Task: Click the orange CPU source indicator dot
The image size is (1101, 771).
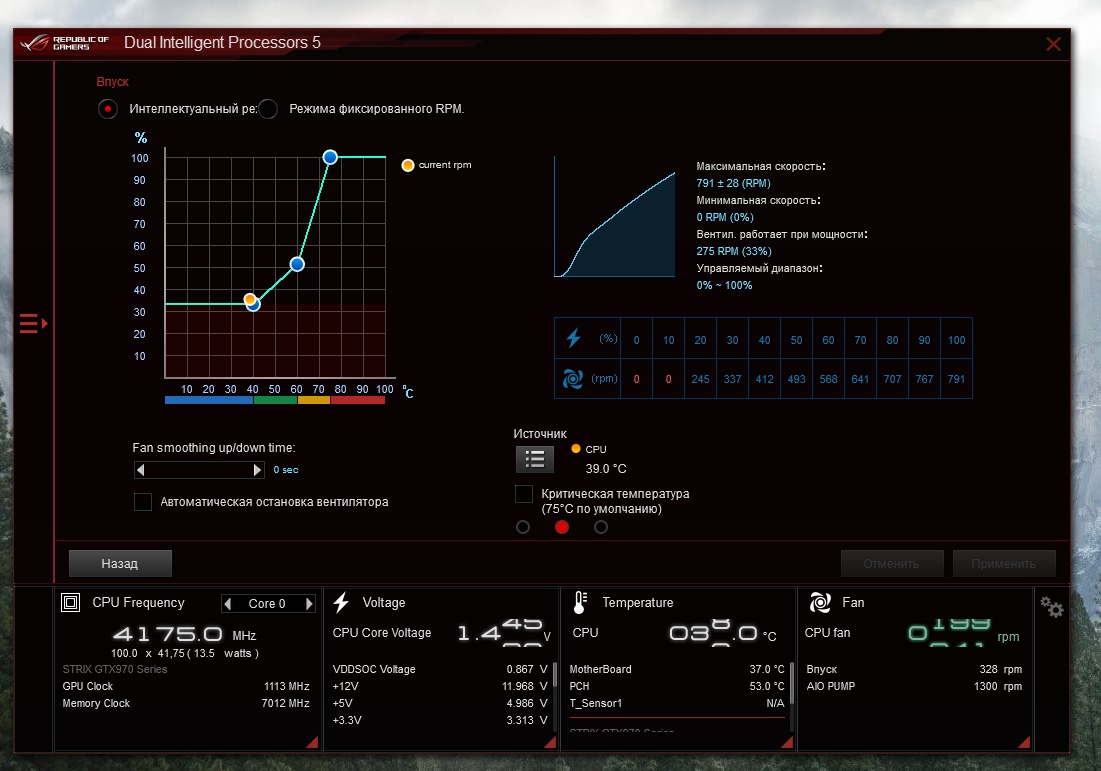Action: click(576, 449)
